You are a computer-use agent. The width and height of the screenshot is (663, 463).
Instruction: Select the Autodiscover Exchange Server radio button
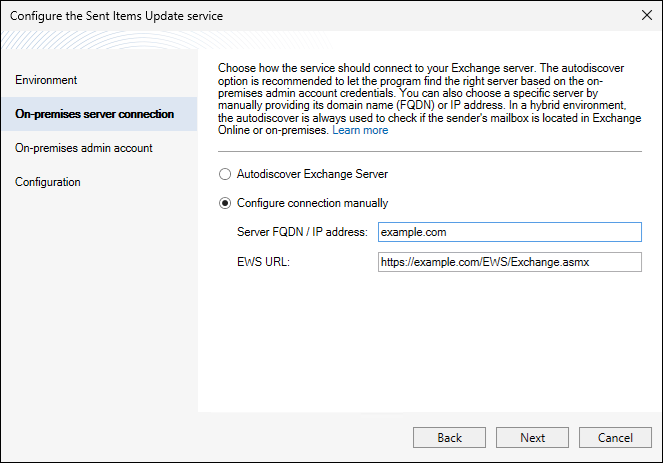coord(225,174)
